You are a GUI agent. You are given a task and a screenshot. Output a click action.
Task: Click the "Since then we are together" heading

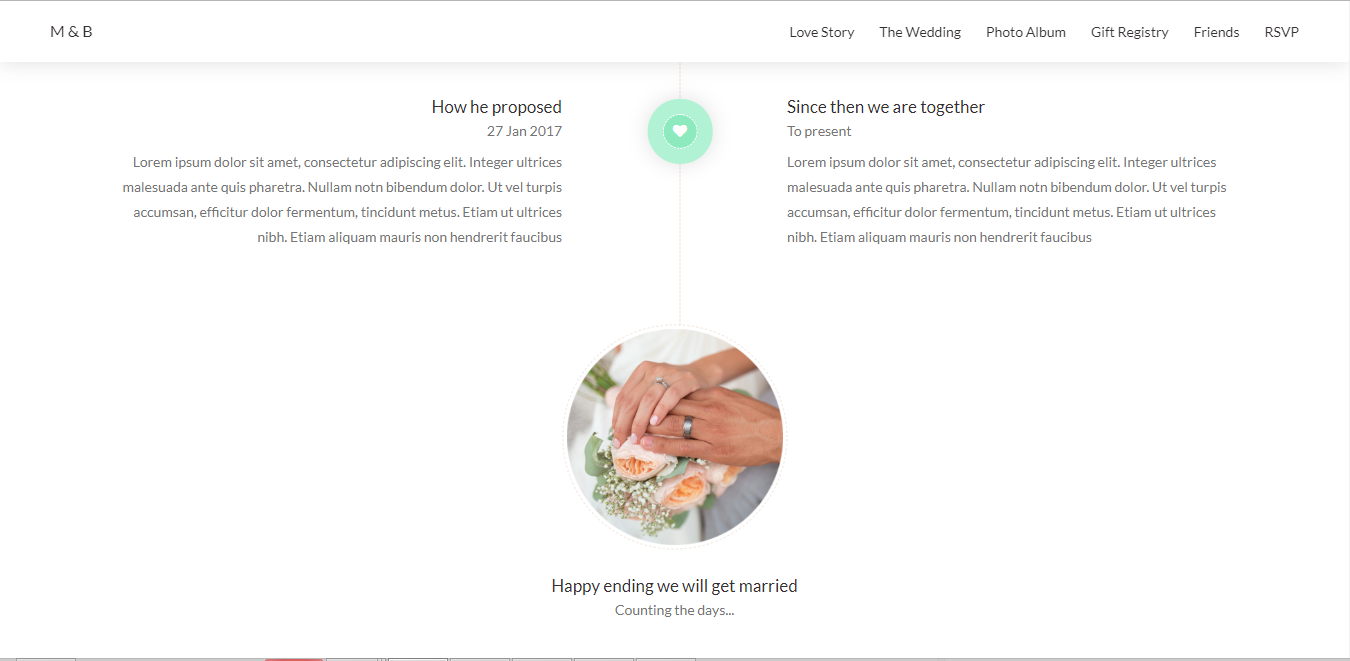coord(886,107)
